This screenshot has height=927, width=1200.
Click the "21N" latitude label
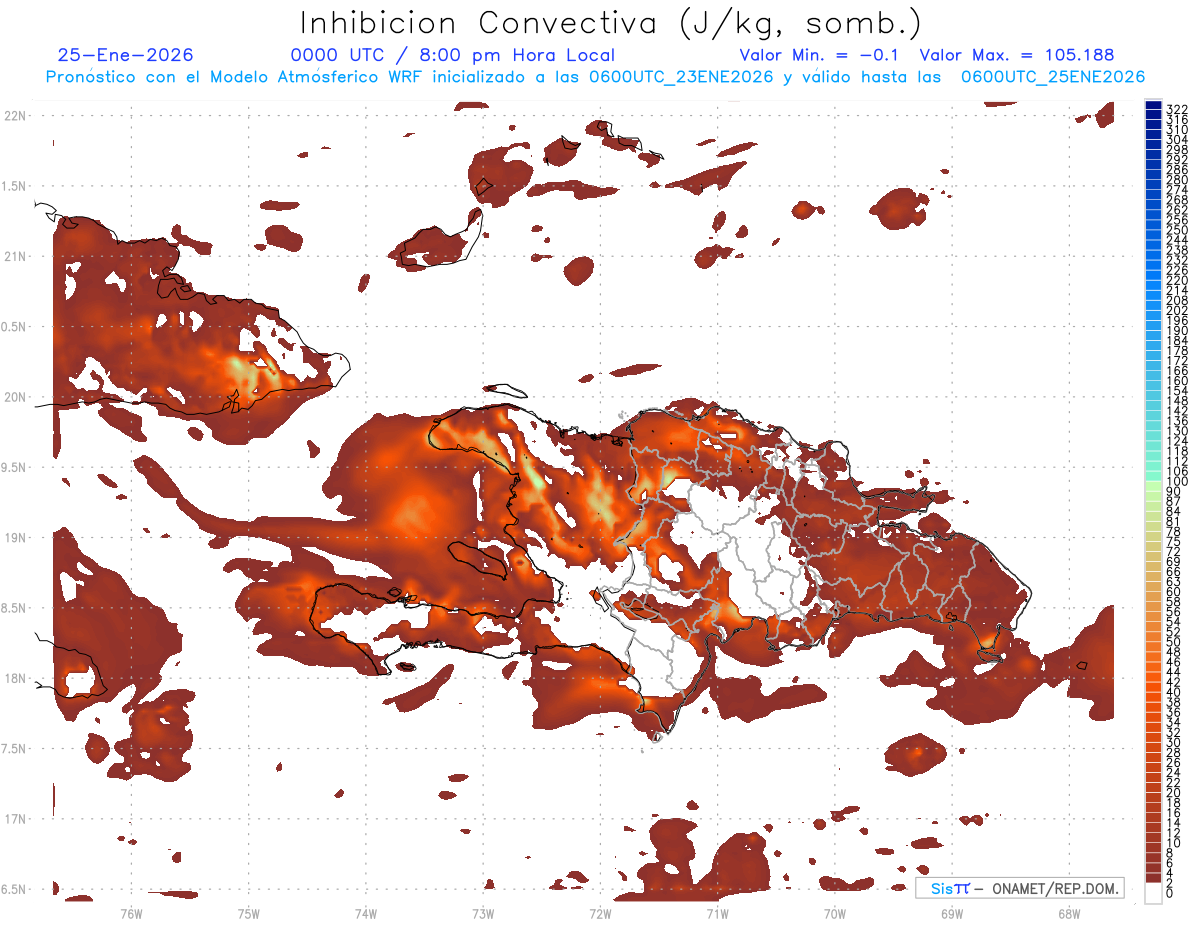pos(16,256)
